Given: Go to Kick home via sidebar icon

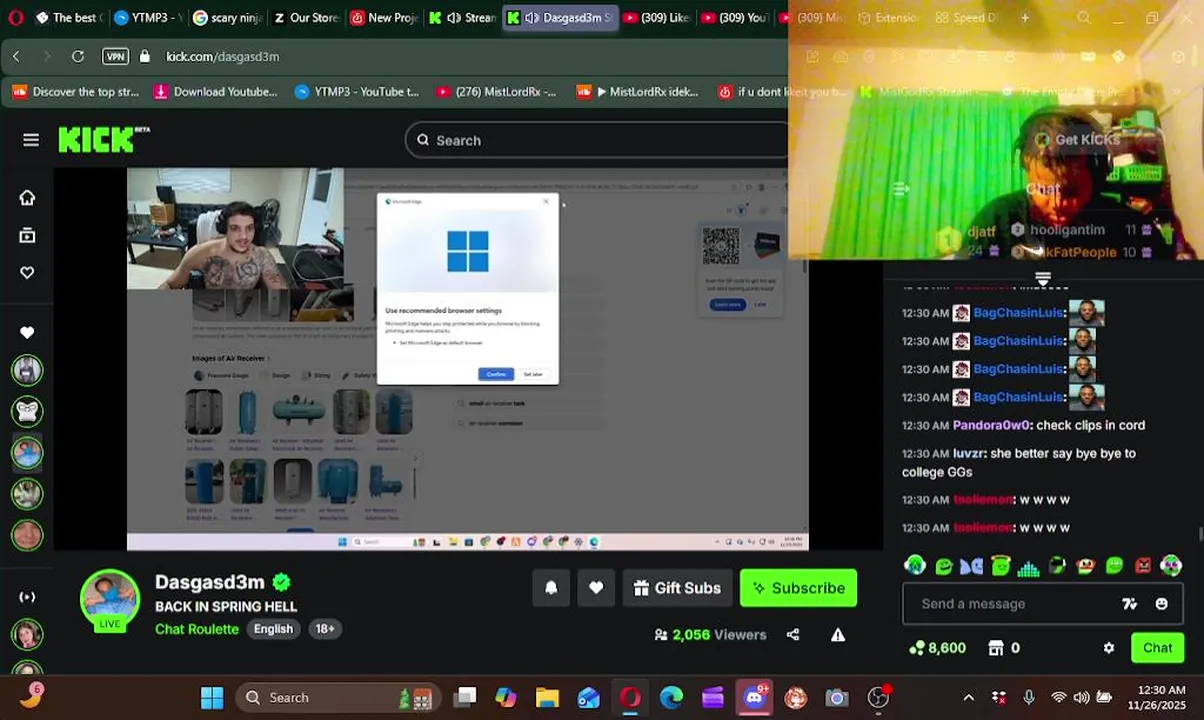Looking at the screenshot, I should 27,197.
